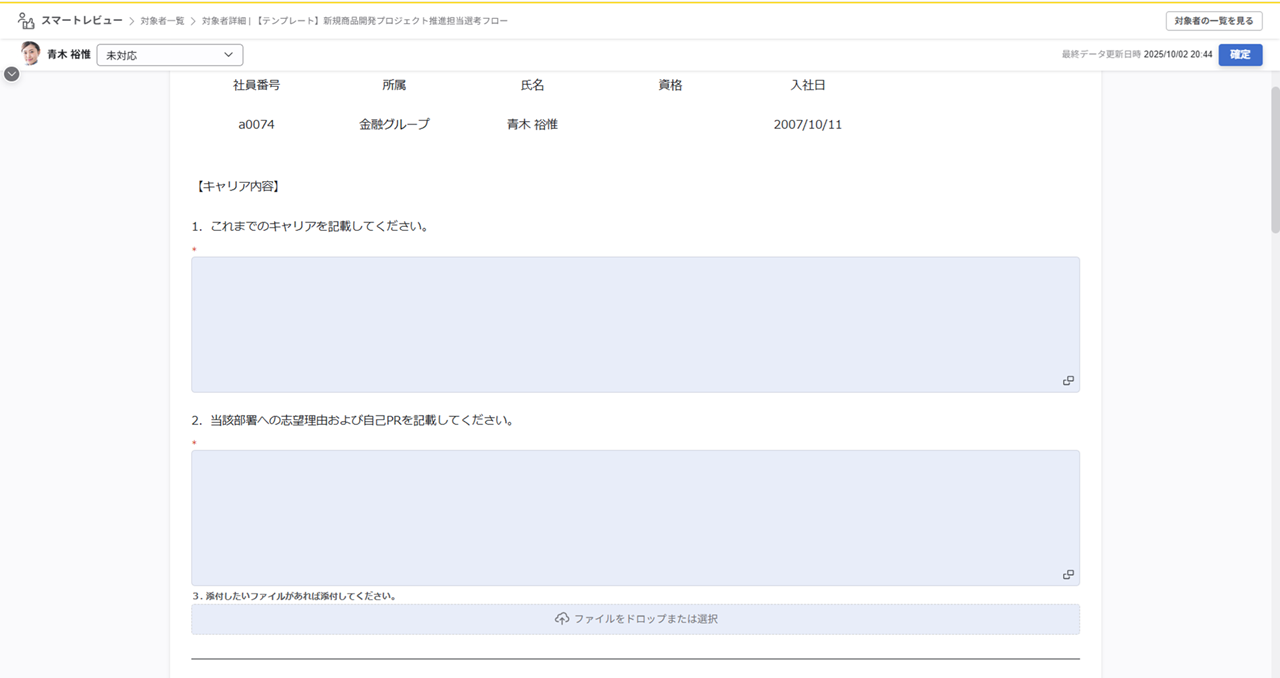Click the chevron arrow inside the status selector
The width and height of the screenshot is (1280, 678).
click(227, 55)
